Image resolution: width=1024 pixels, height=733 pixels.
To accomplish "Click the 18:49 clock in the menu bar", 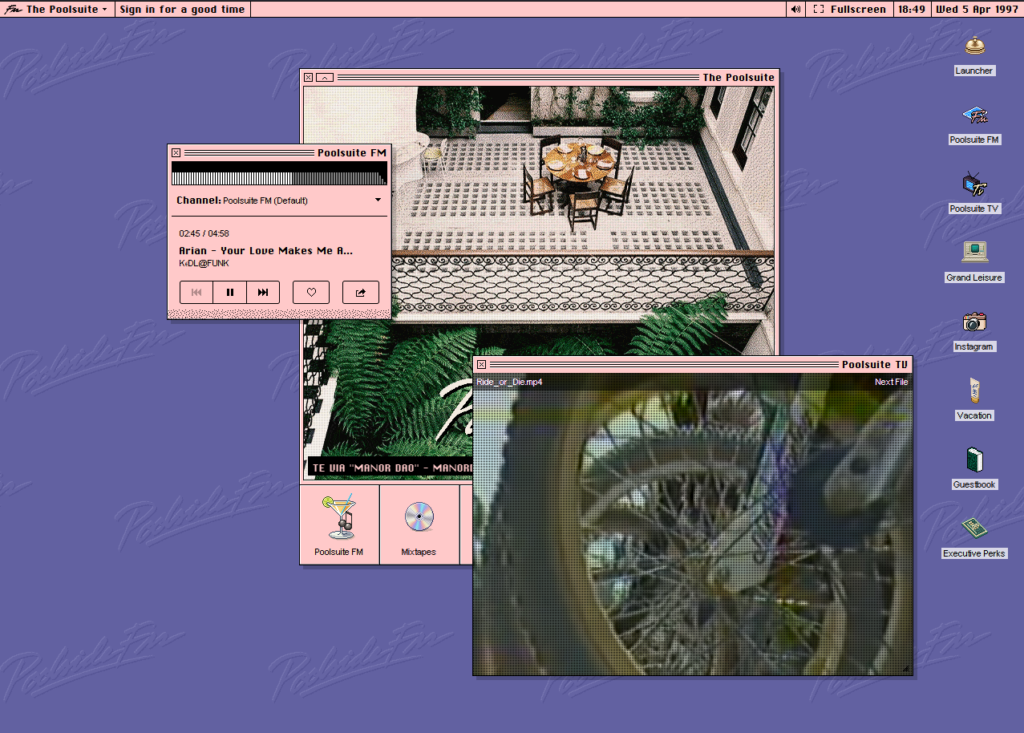I will [x=911, y=9].
